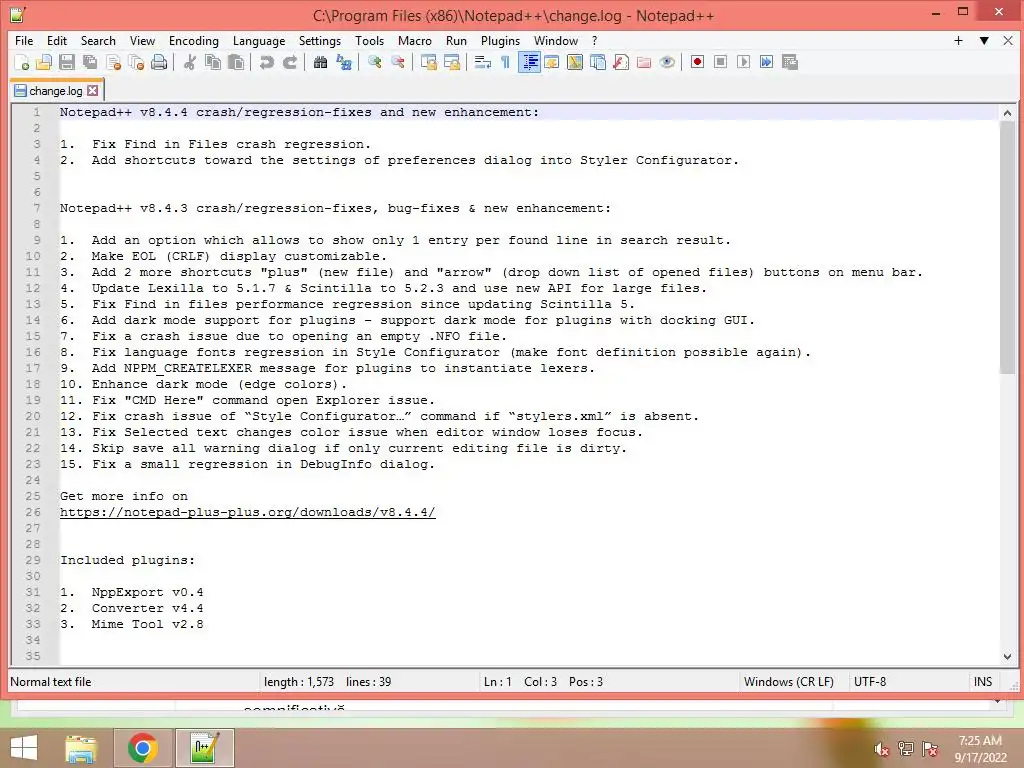Screen dimensions: 1024x768
Task: Open Folder as Workspace icon
Action: point(644,62)
